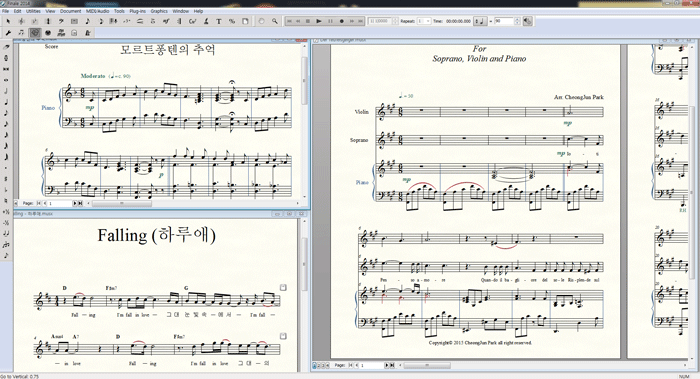Image resolution: width=700 pixels, height=379 pixels.
Task: Choose whole note duration in side palette
Action: pos(6,80)
